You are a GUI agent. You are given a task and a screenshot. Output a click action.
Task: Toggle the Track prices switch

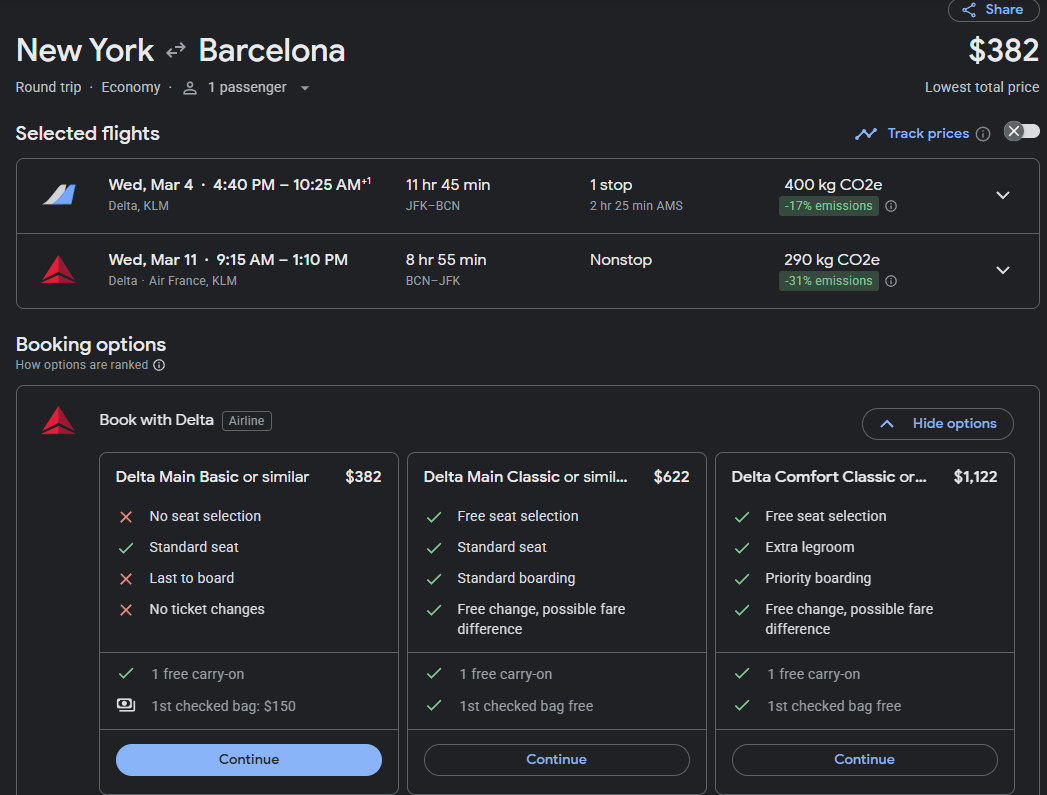click(x=1022, y=131)
